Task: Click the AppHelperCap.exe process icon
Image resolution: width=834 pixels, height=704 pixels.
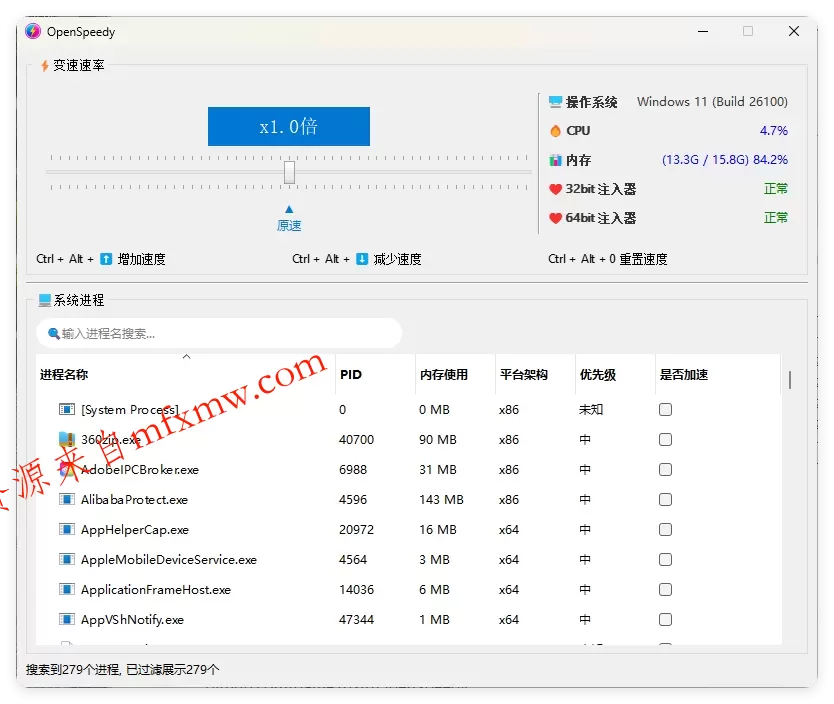Action: (66, 530)
